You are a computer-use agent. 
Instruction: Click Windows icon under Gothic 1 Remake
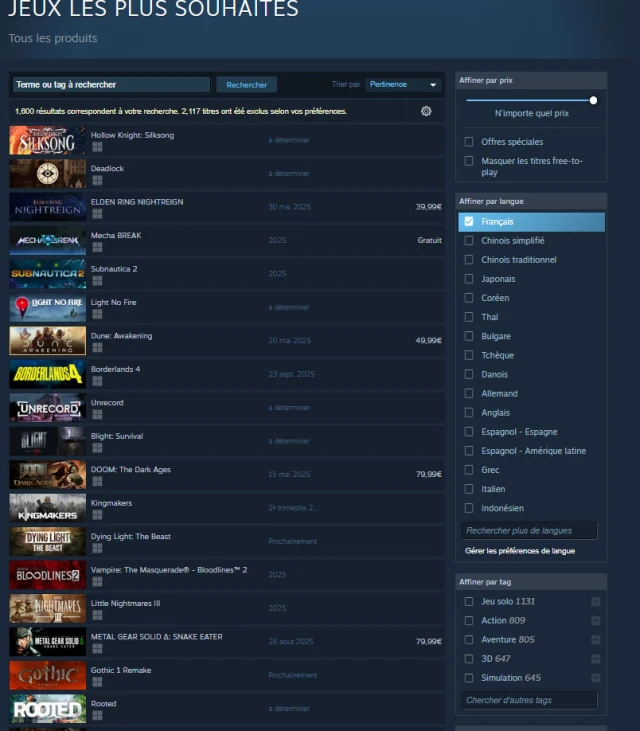97,682
